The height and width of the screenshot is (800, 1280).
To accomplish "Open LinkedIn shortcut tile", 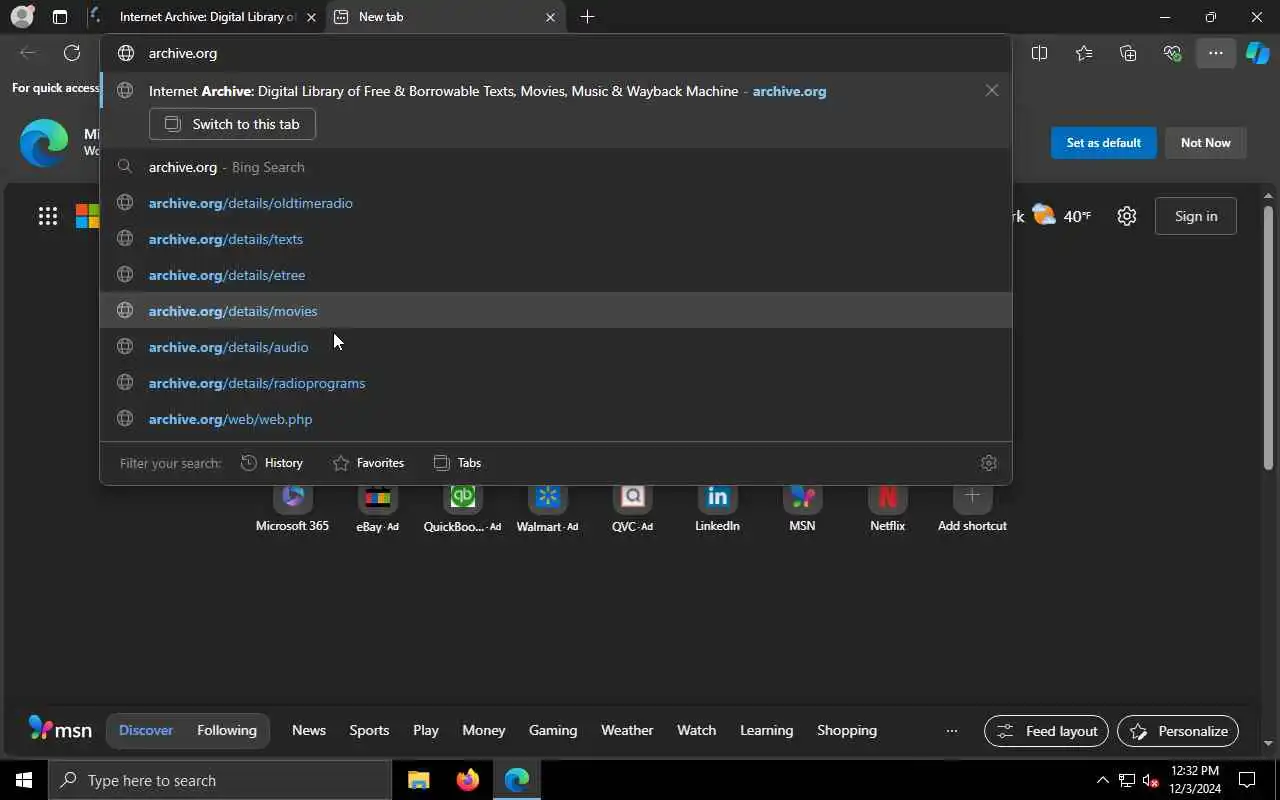I will pos(717,509).
